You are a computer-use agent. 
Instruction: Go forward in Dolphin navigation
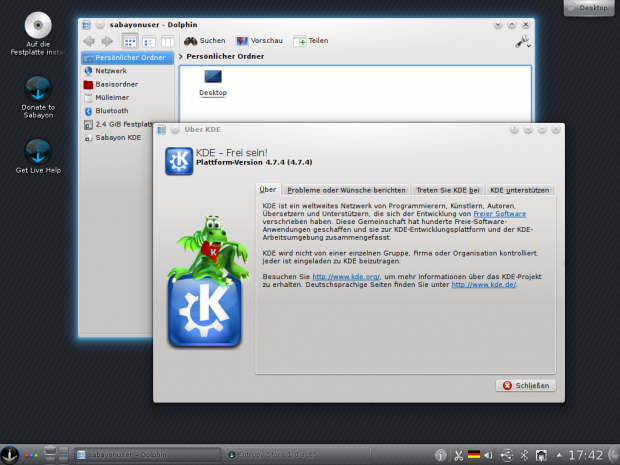[107, 41]
